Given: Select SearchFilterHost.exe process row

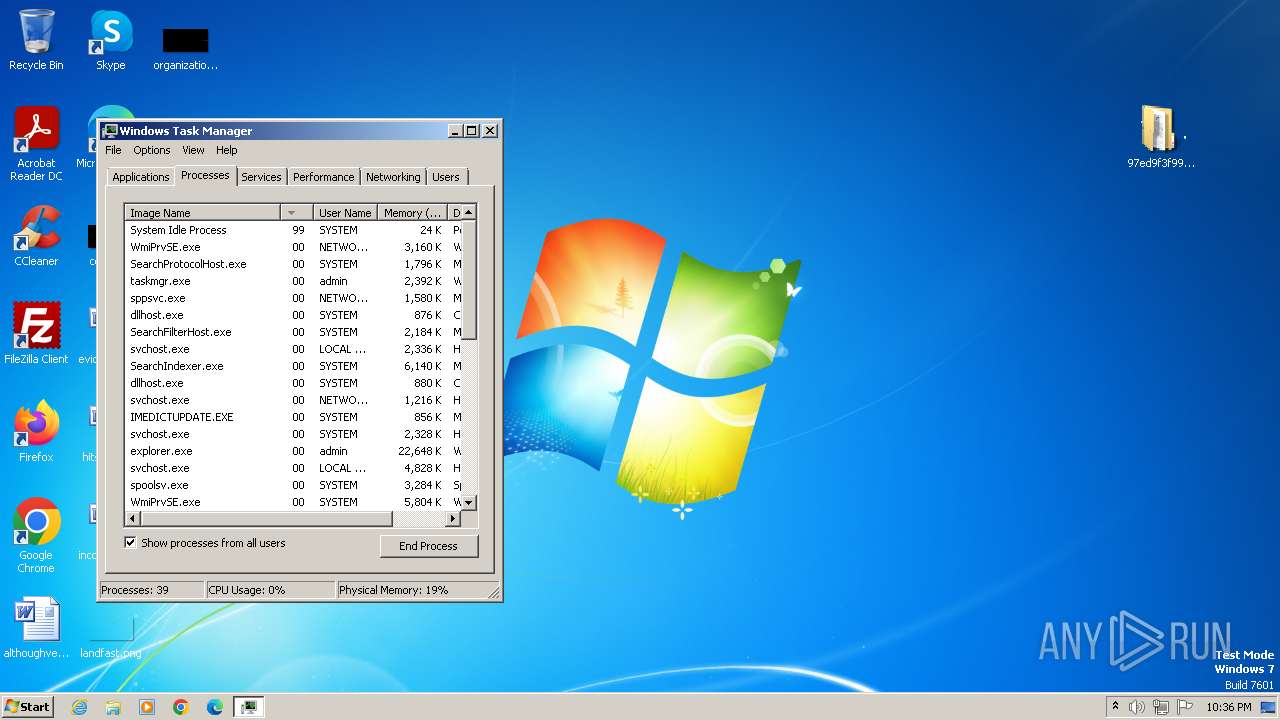Looking at the screenshot, I should [293, 332].
